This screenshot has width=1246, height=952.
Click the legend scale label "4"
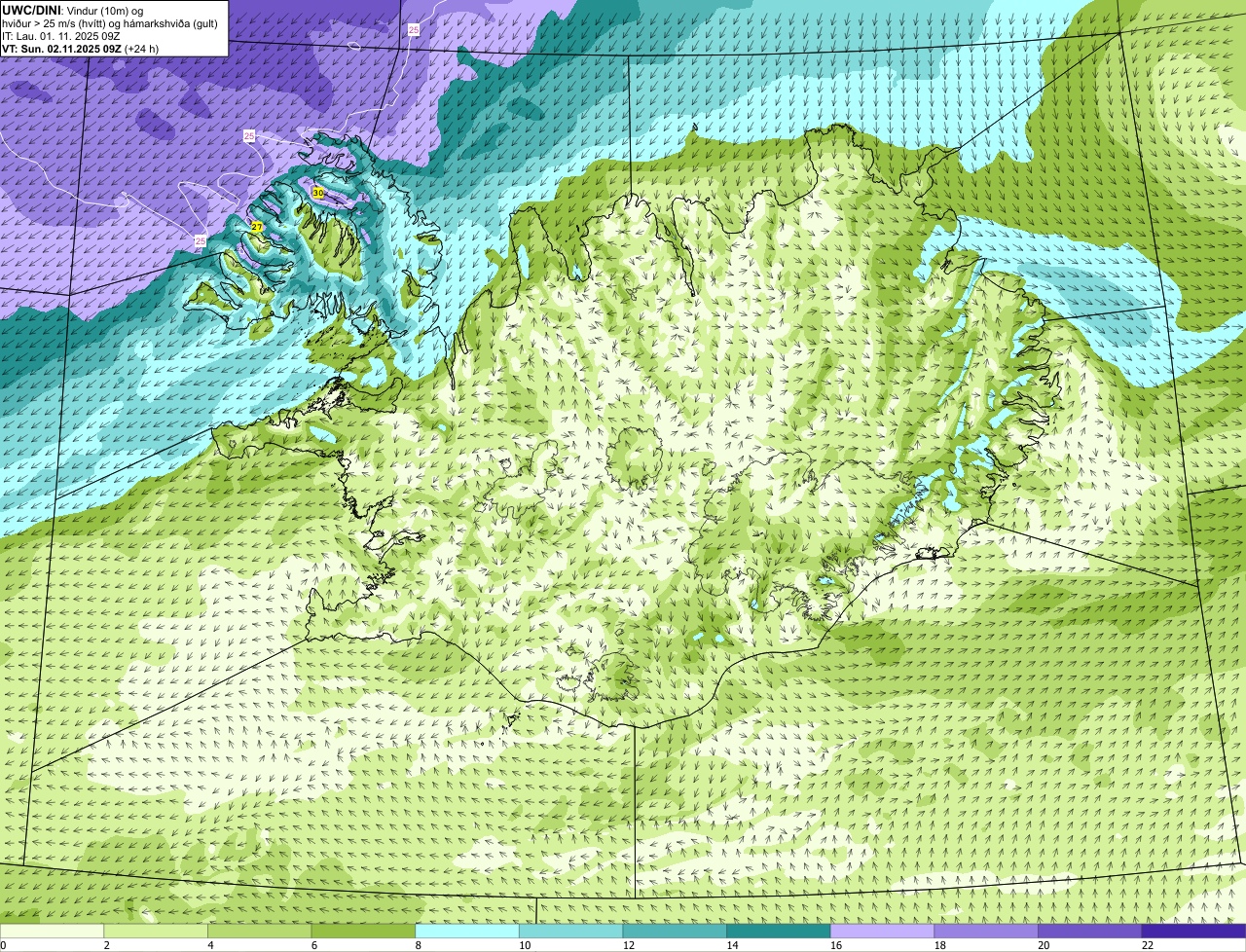pos(210,945)
